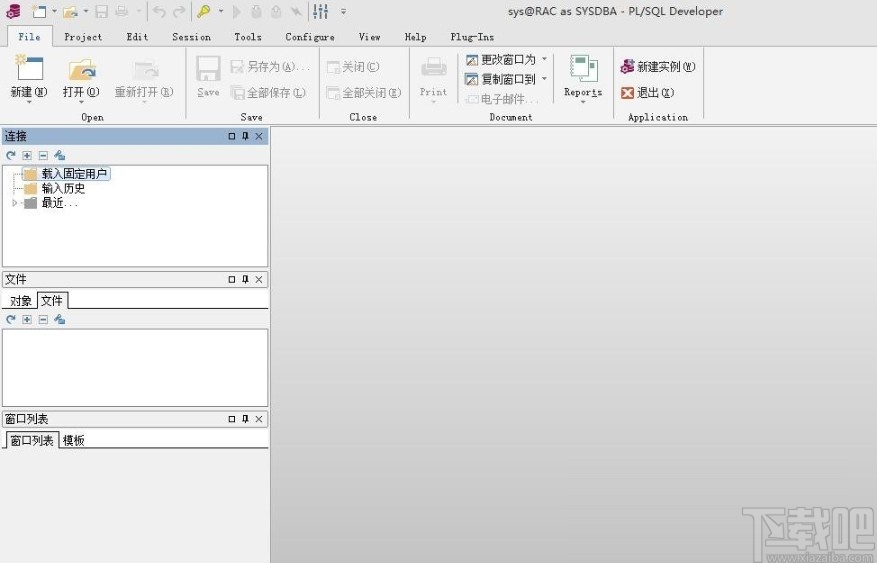The width and height of the screenshot is (877, 563).
Task: Open preferences sliders icon in quick toolbar
Action: click(321, 12)
